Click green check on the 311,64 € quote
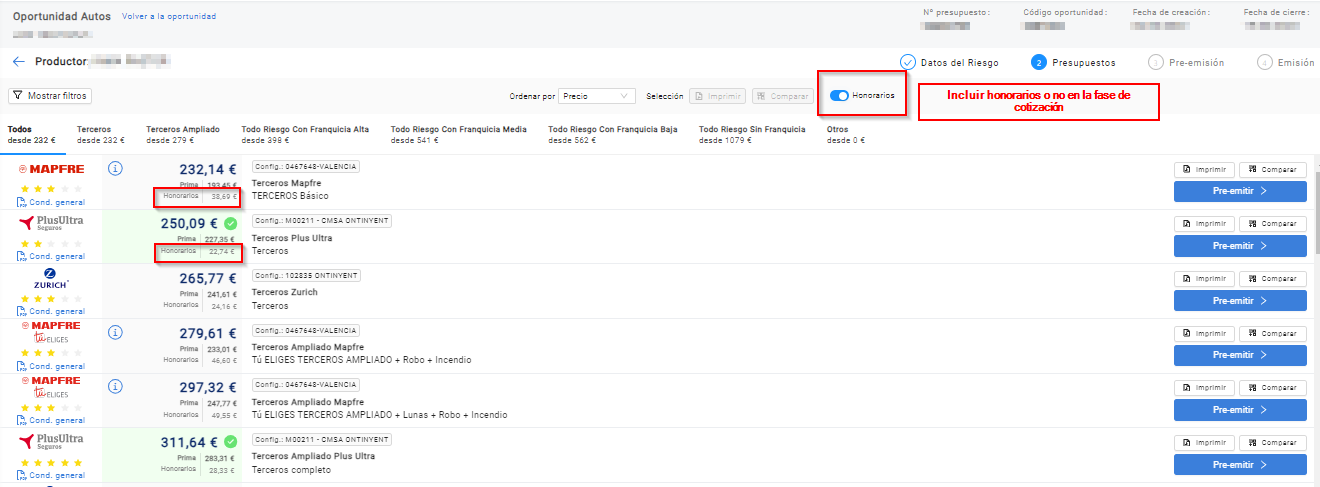 pos(231,441)
